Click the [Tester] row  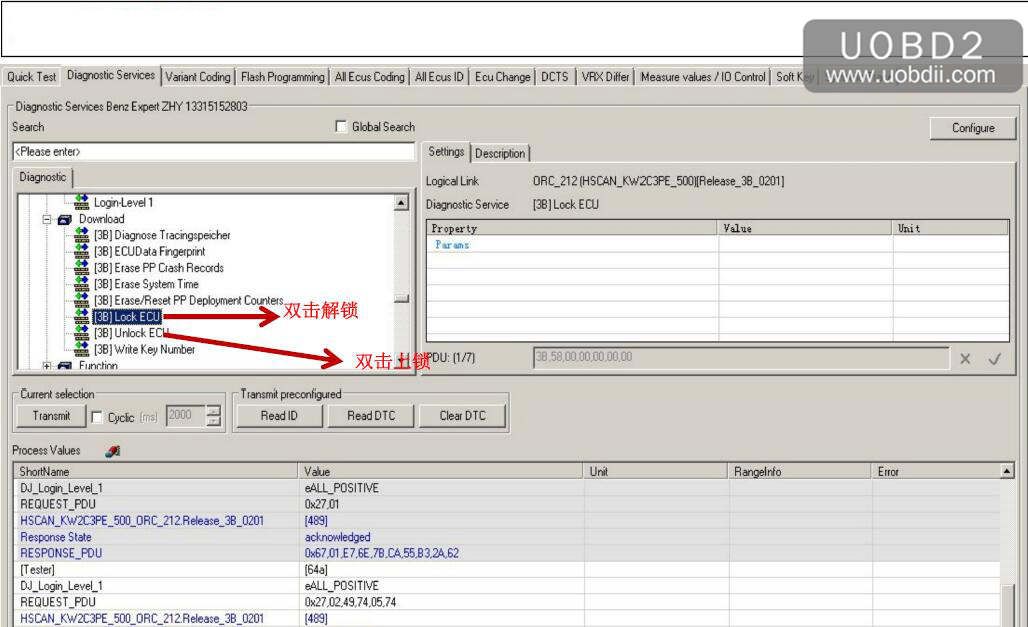pos(507,569)
